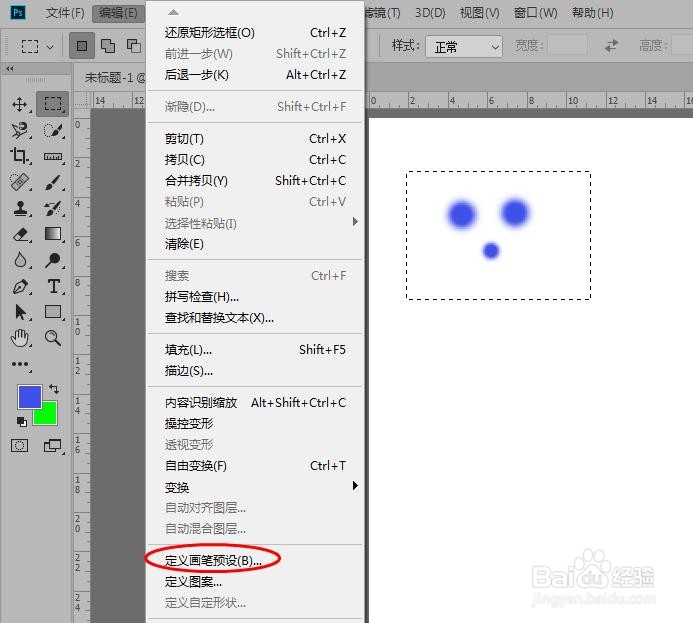
Task: Change the screen mode
Action: tap(53, 445)
